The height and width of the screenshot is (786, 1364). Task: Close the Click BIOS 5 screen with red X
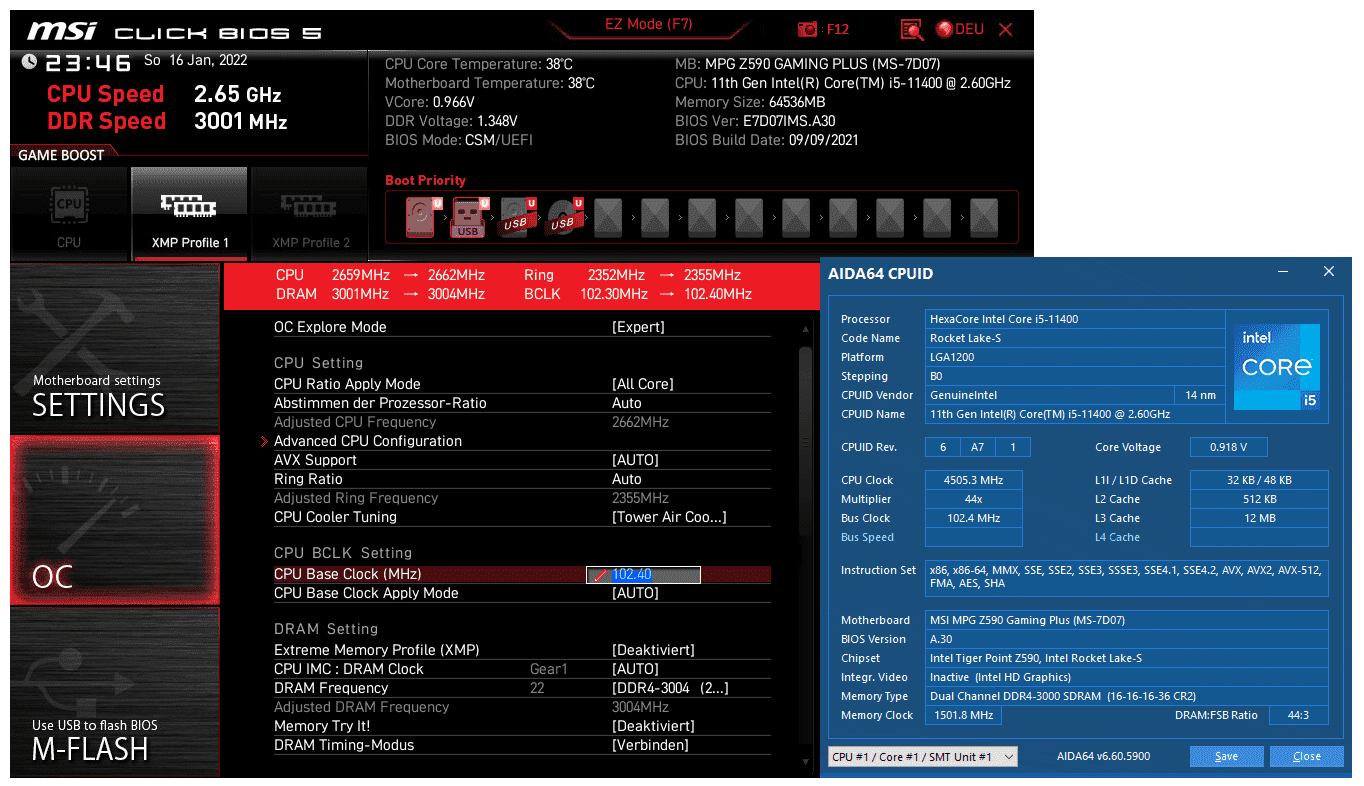click(1006, 29)
